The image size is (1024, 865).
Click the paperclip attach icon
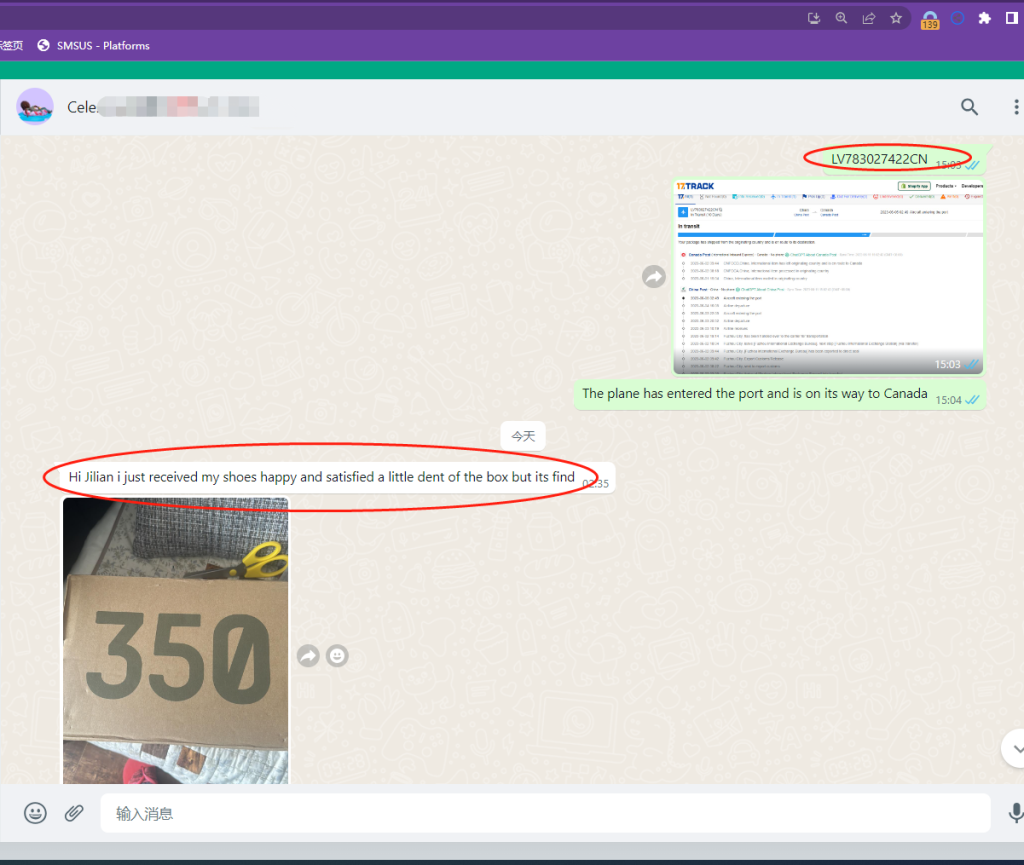pyautogui.click(x=74, y=813)
